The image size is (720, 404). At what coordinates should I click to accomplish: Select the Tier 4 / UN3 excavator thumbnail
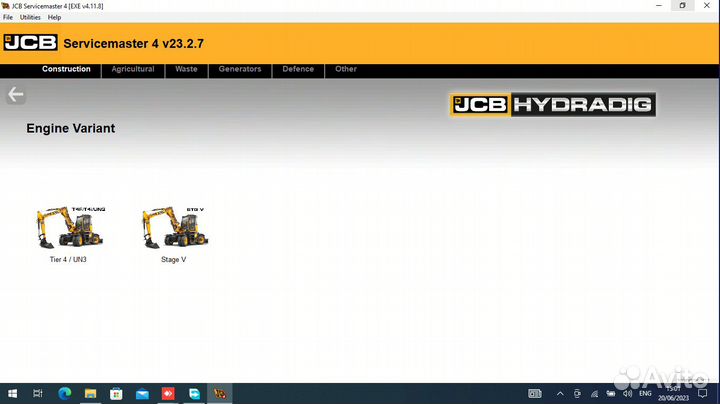(71, 227)
